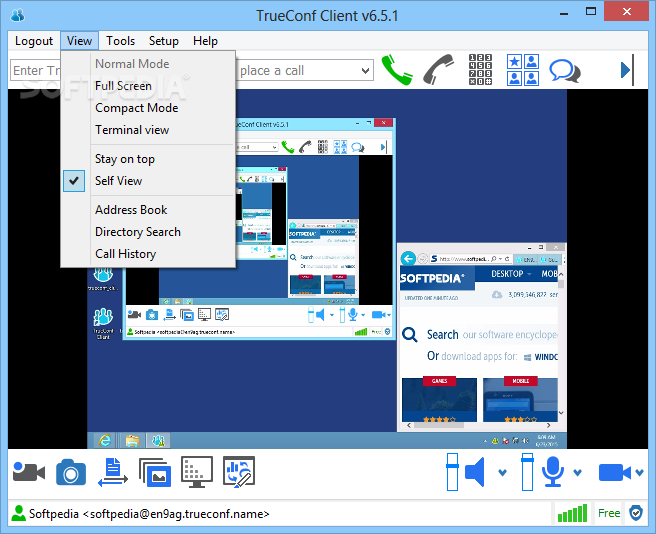
Task: Close the open View menu
Action: coord(79,41)
